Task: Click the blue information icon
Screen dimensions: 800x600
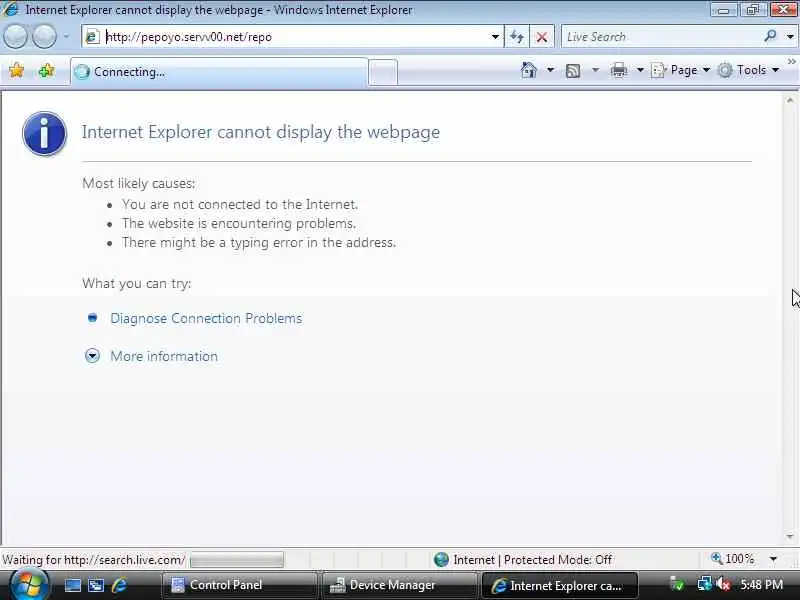Action: point(44,134)
